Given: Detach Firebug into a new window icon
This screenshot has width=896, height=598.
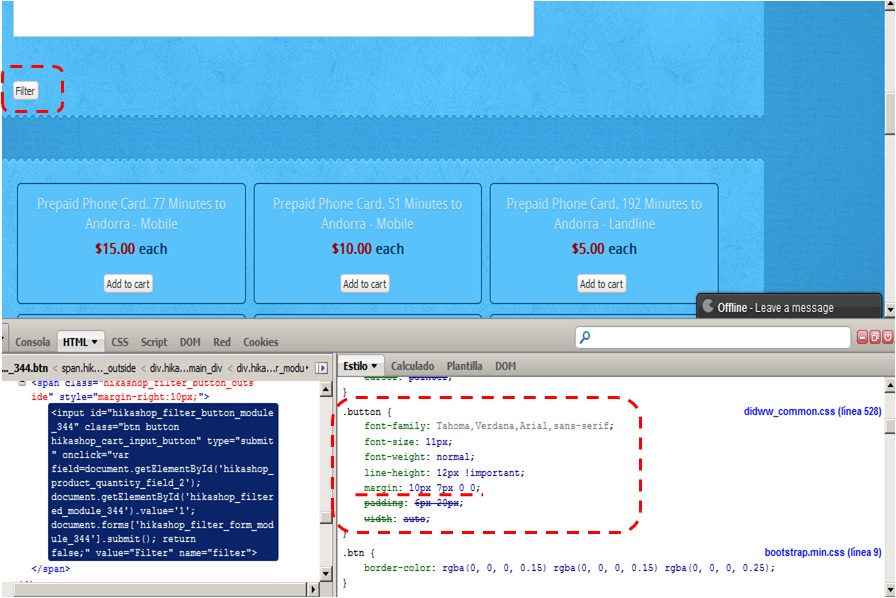Looking at the screenshot, I should coord(875,337).
